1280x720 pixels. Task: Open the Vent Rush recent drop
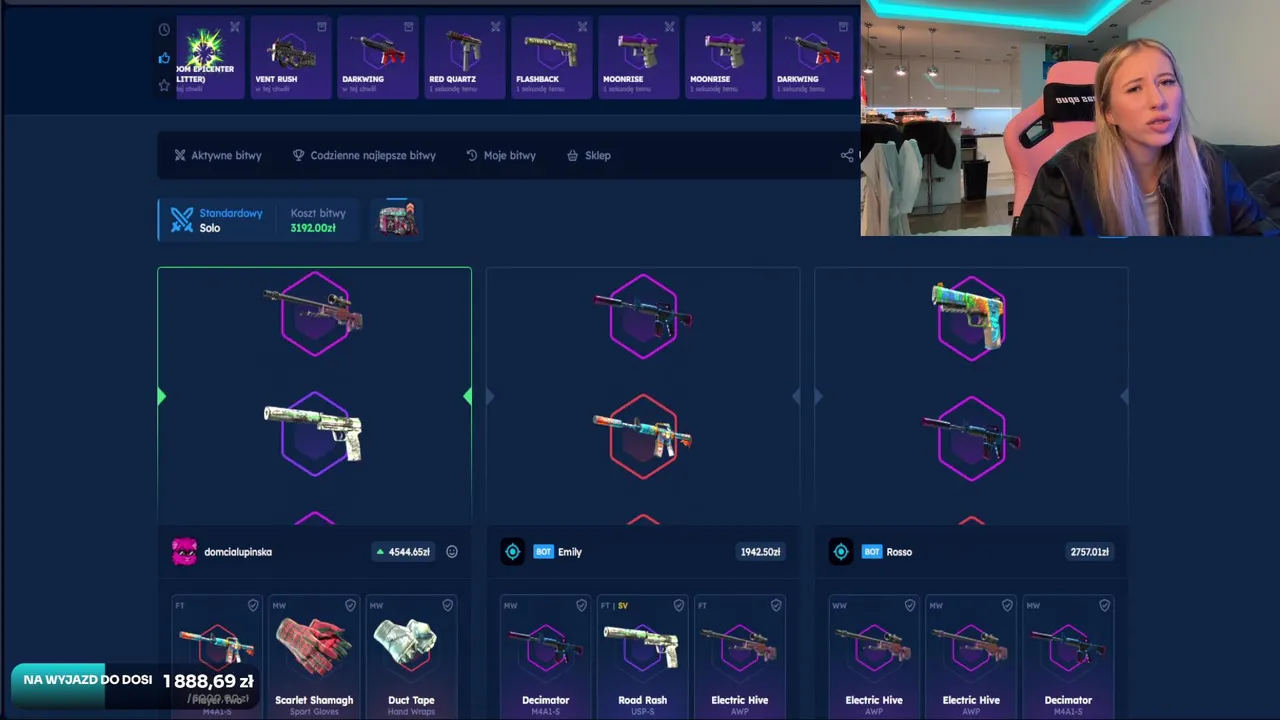pos(291,57)
